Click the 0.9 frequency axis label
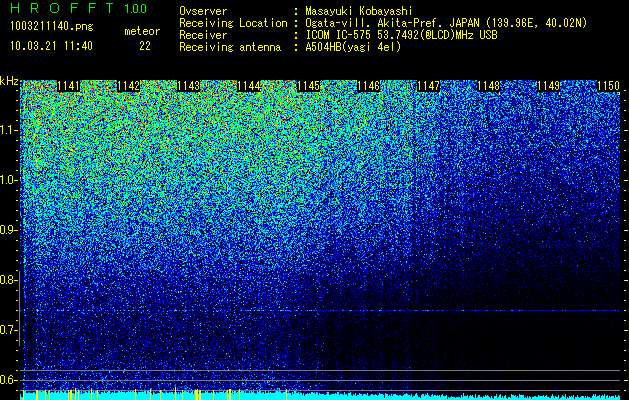629x400 pixels. click(8, 230)
